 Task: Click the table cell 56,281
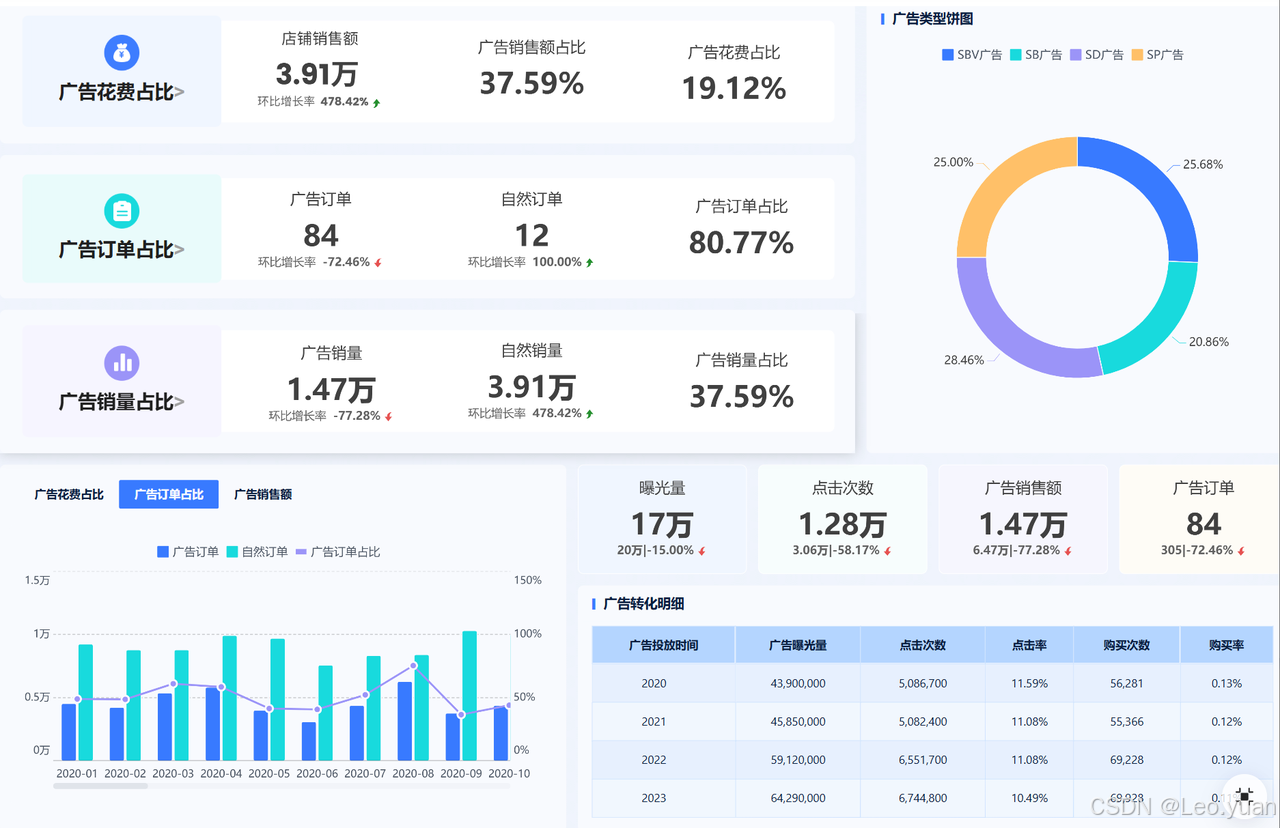point(1127,683)
